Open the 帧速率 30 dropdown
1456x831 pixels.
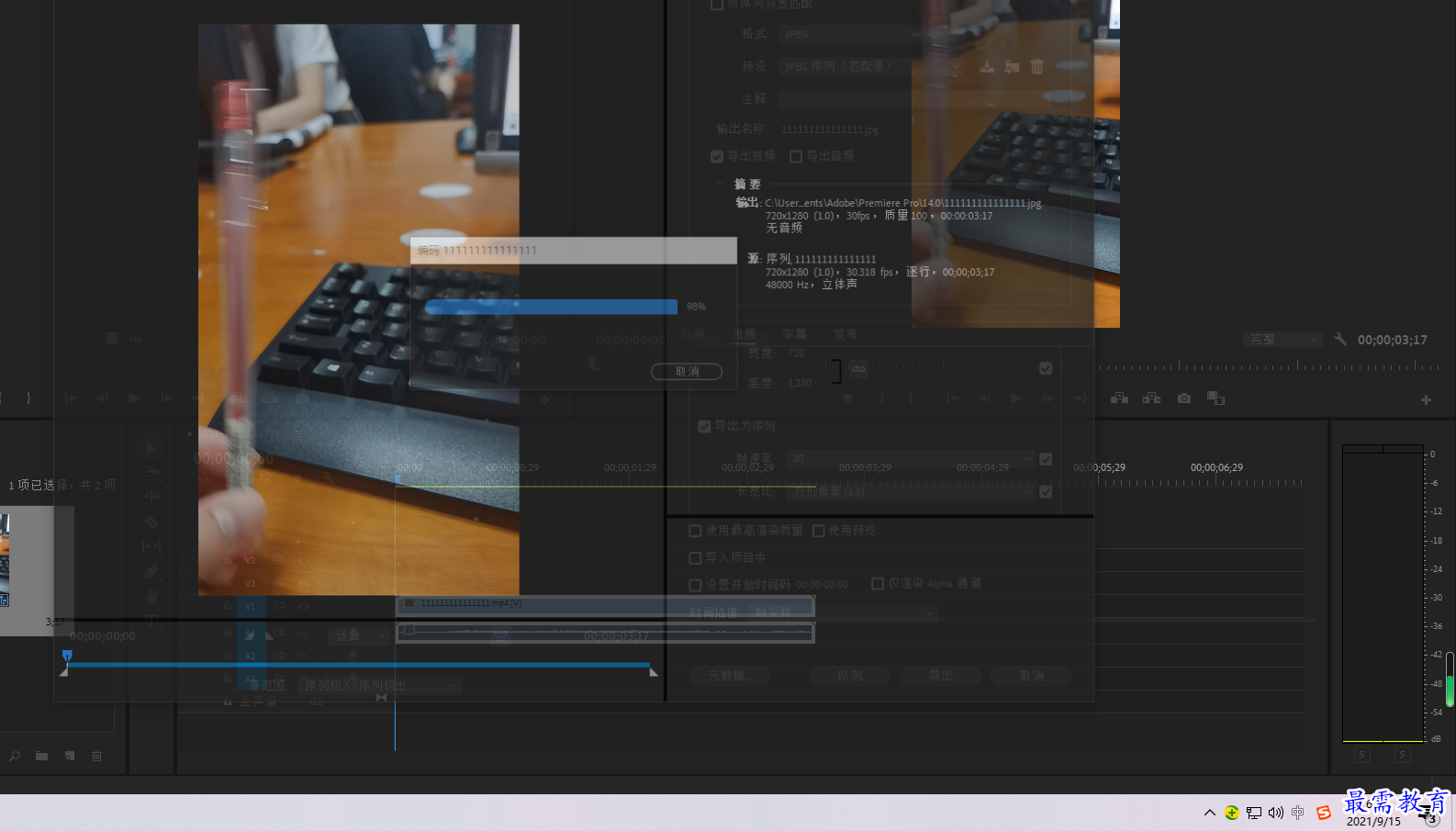point(911,458)
